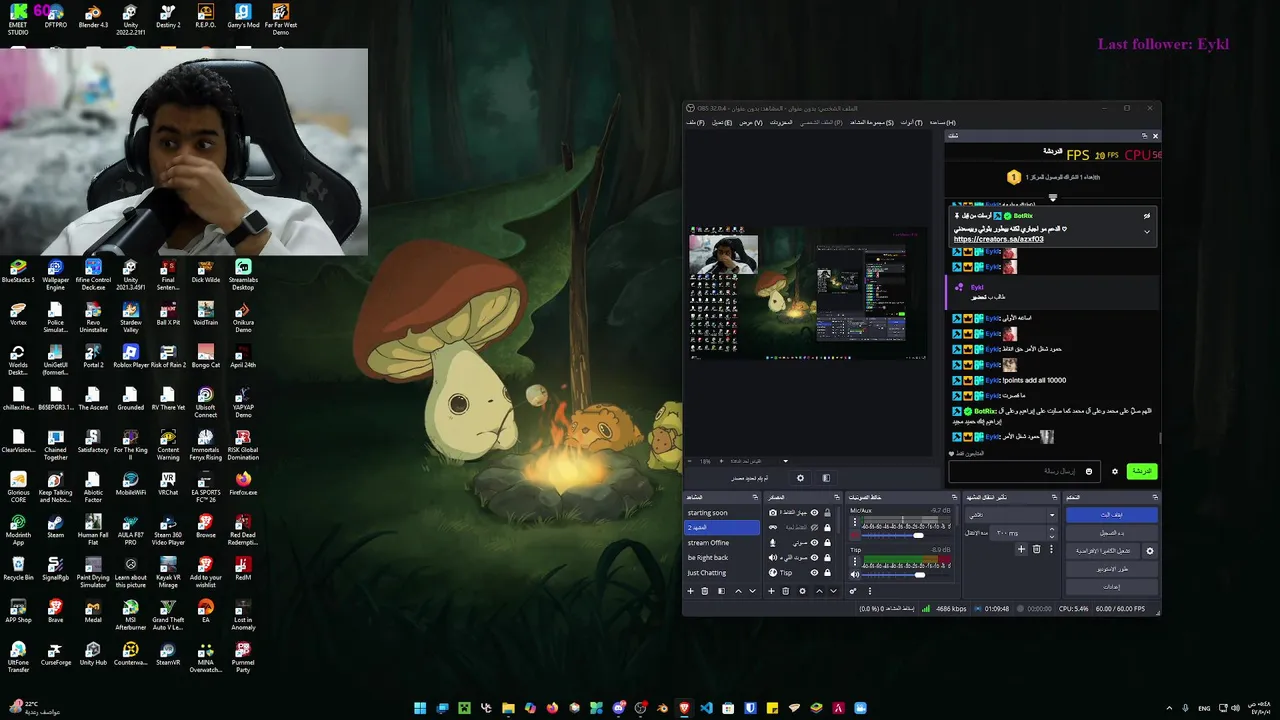Open Streamlabs Desktop shortcut
The width and height of the screenshot is (1280, 720).
(x=243, y=272)
